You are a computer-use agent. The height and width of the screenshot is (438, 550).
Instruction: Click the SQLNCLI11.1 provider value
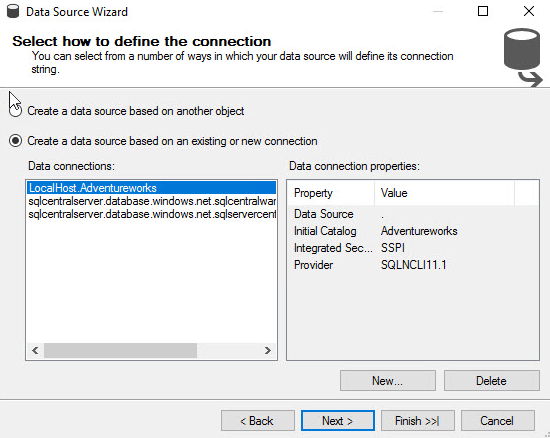point(414,265)
